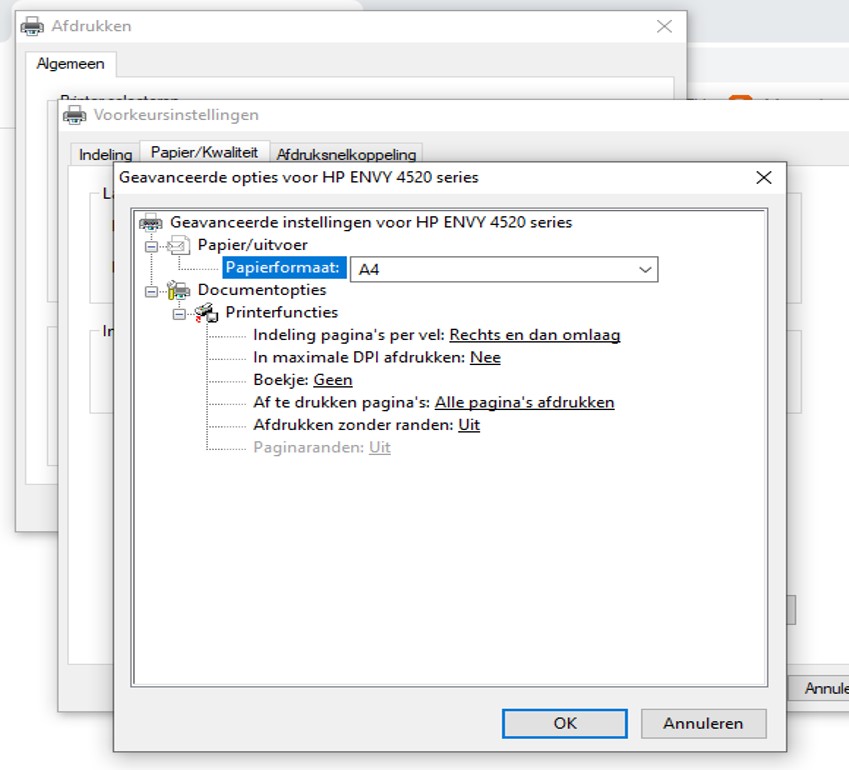Image resolution: width=849 pixels, height=770 pixels.
Task: Select 'Afdrukken zonder randen' label
Action: point(353,425)
